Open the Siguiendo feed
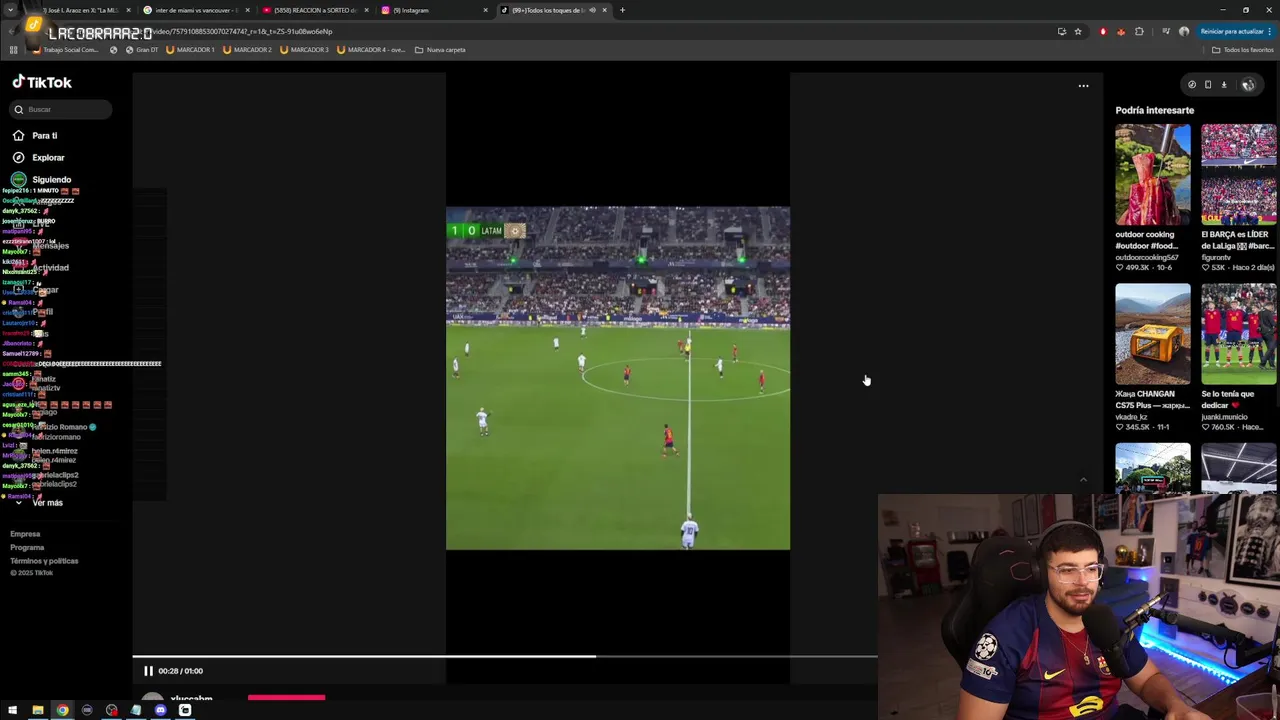Image resolution: width=1280 pixels, height=720 pixels. (51, 179)
